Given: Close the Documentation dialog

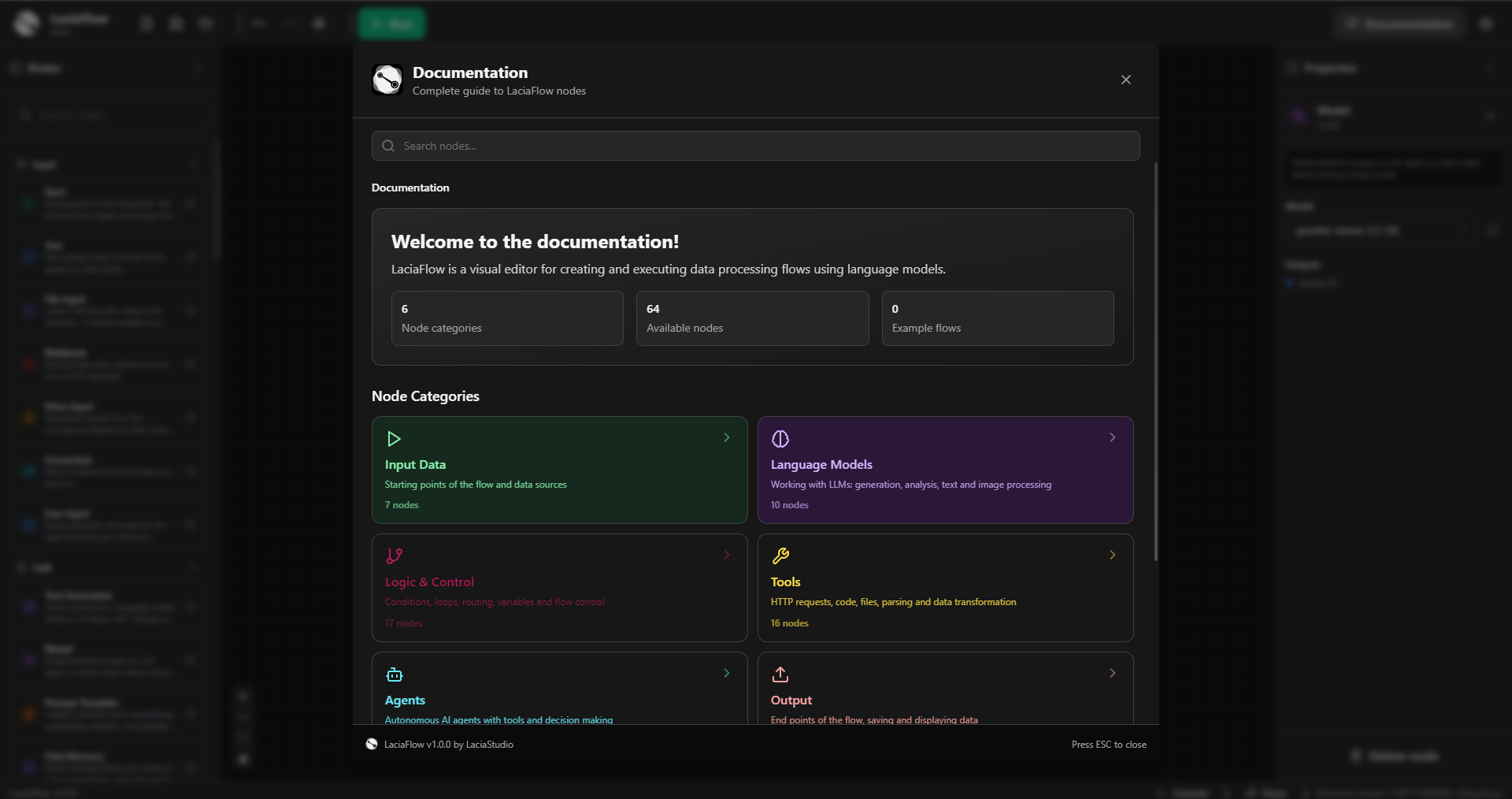Looking at the screenshot, I should click(x=1125, y=80).
